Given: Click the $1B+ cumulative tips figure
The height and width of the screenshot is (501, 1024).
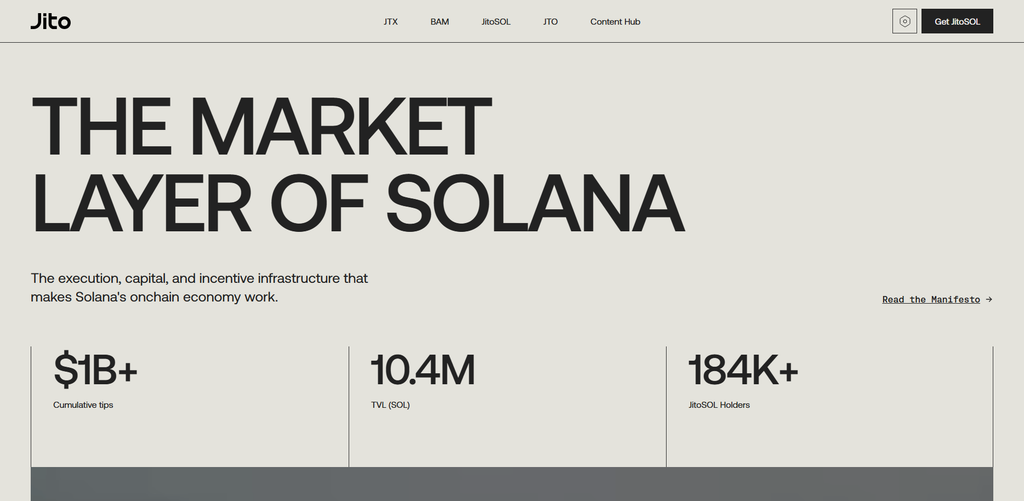Looking at the screenshot, I should [x=95, y=370].
